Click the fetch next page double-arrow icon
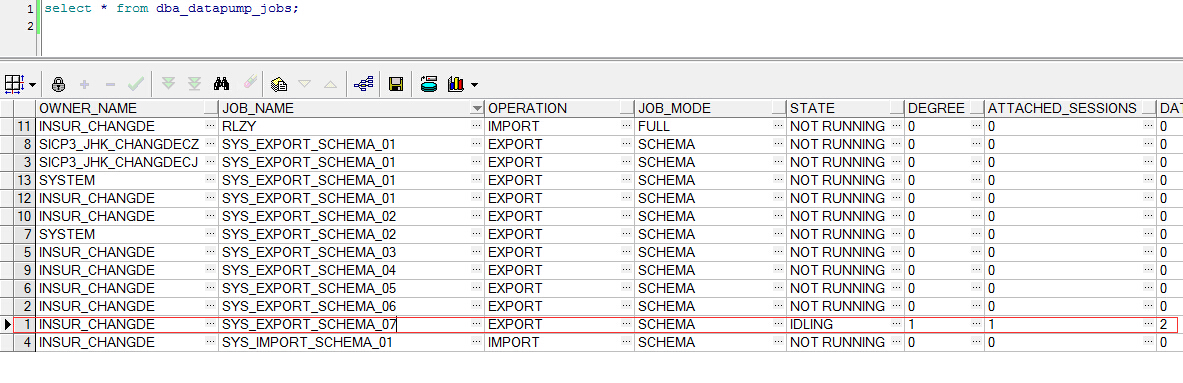Image resolution: width=1183 pixels, height=383 pixels. 169,84
